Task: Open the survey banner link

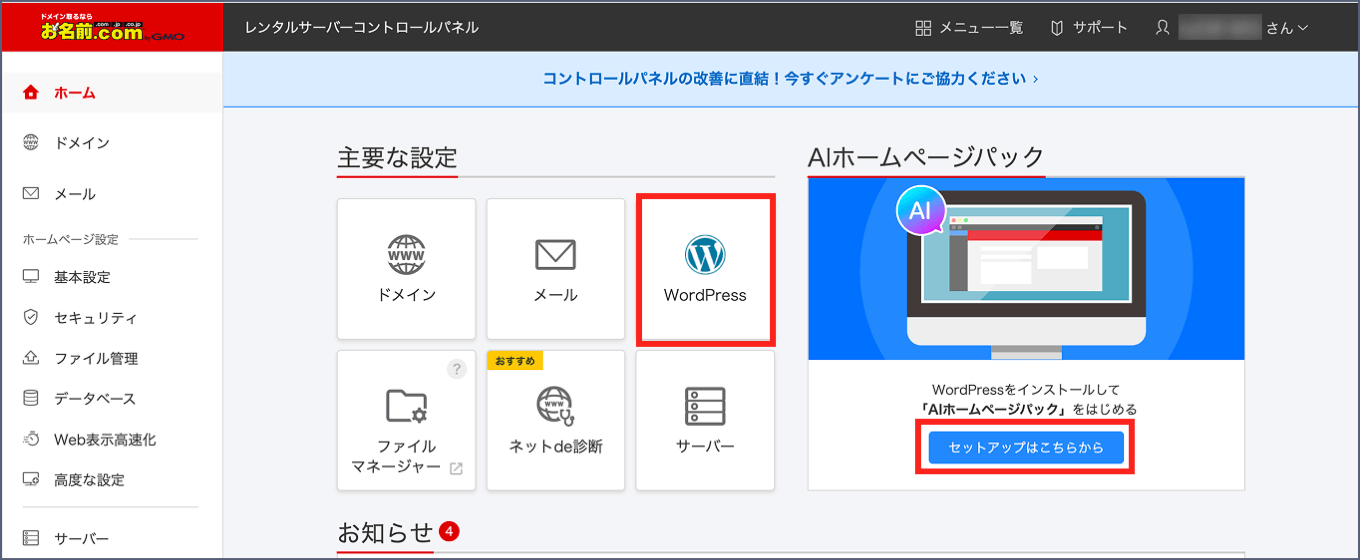Action: 790,78
